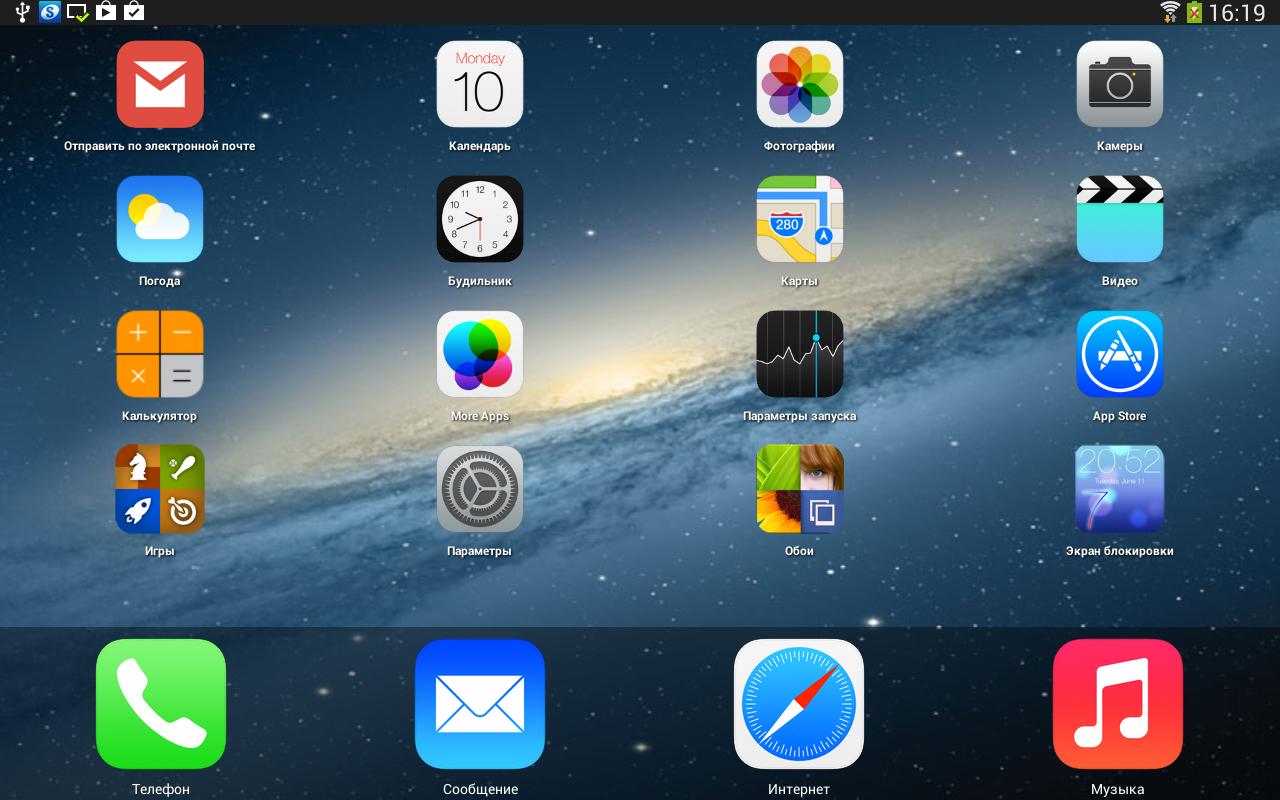Launch the green Телефон phone app
The height and width of the screenshot is (800, 1280).
point(161,704)
